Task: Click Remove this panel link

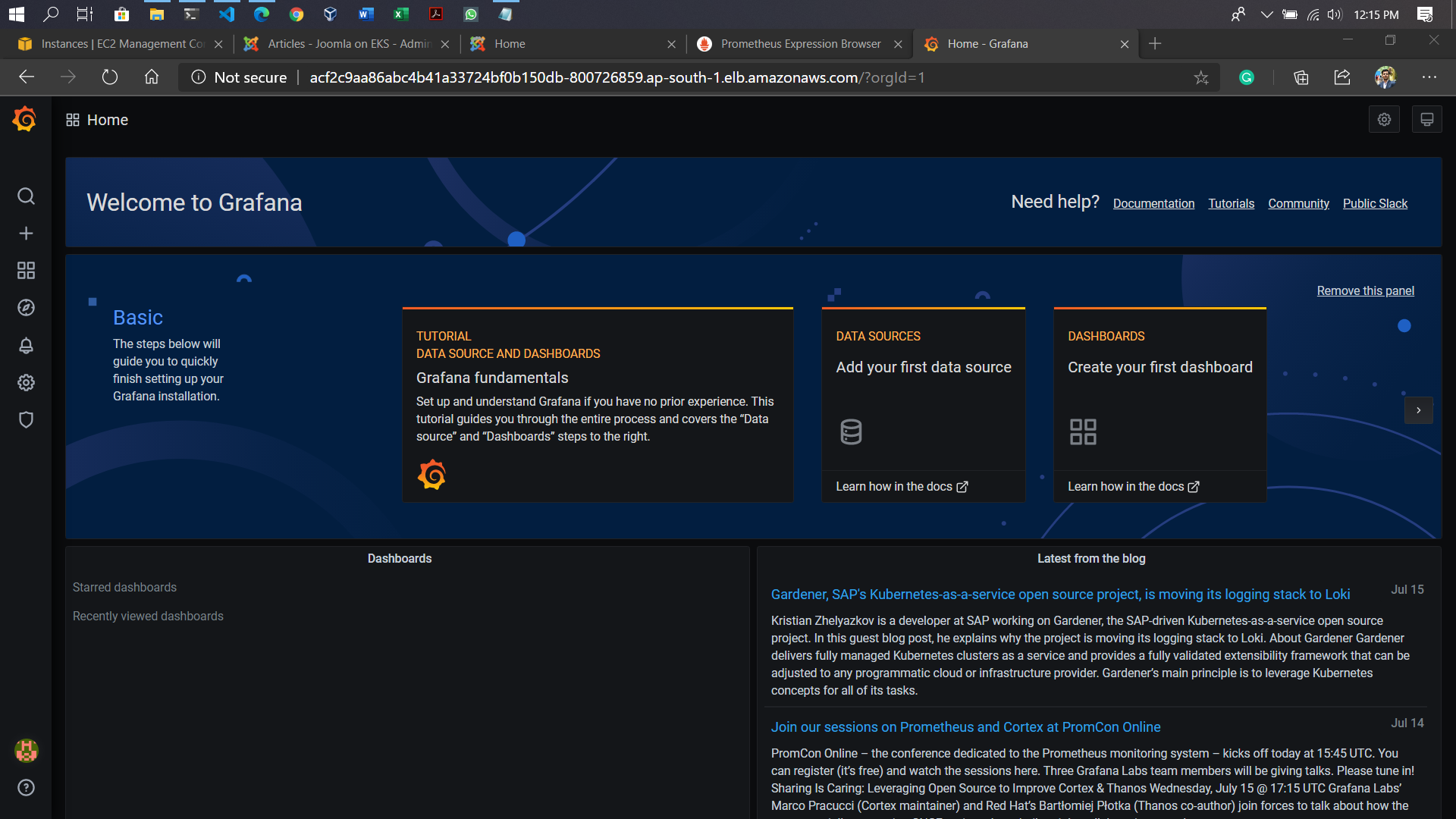Action: click(x=1365, y=290)
